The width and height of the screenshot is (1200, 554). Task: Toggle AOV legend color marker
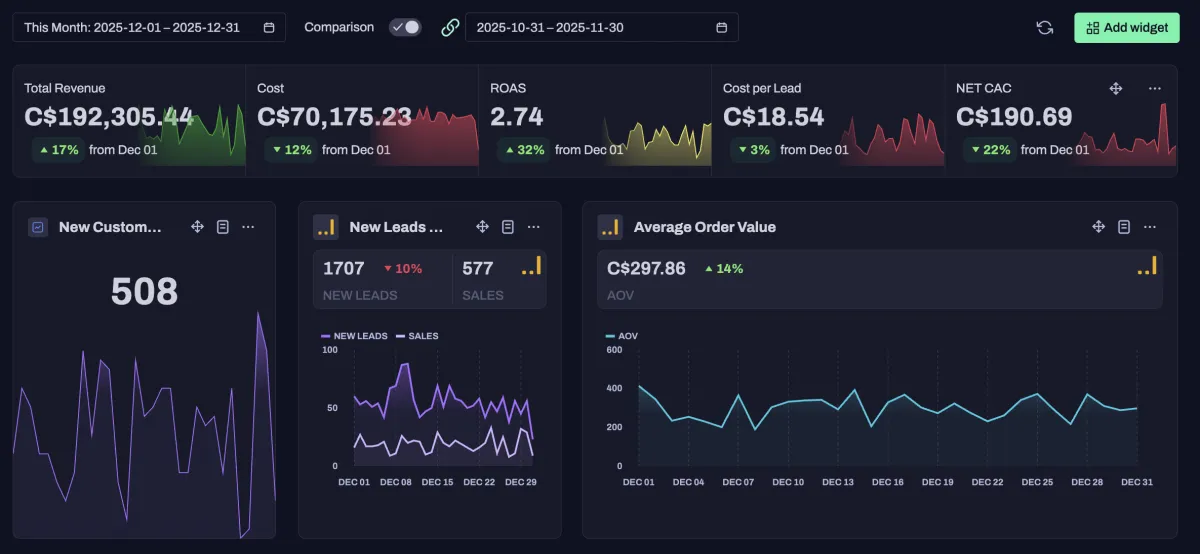tap(610, 336)
